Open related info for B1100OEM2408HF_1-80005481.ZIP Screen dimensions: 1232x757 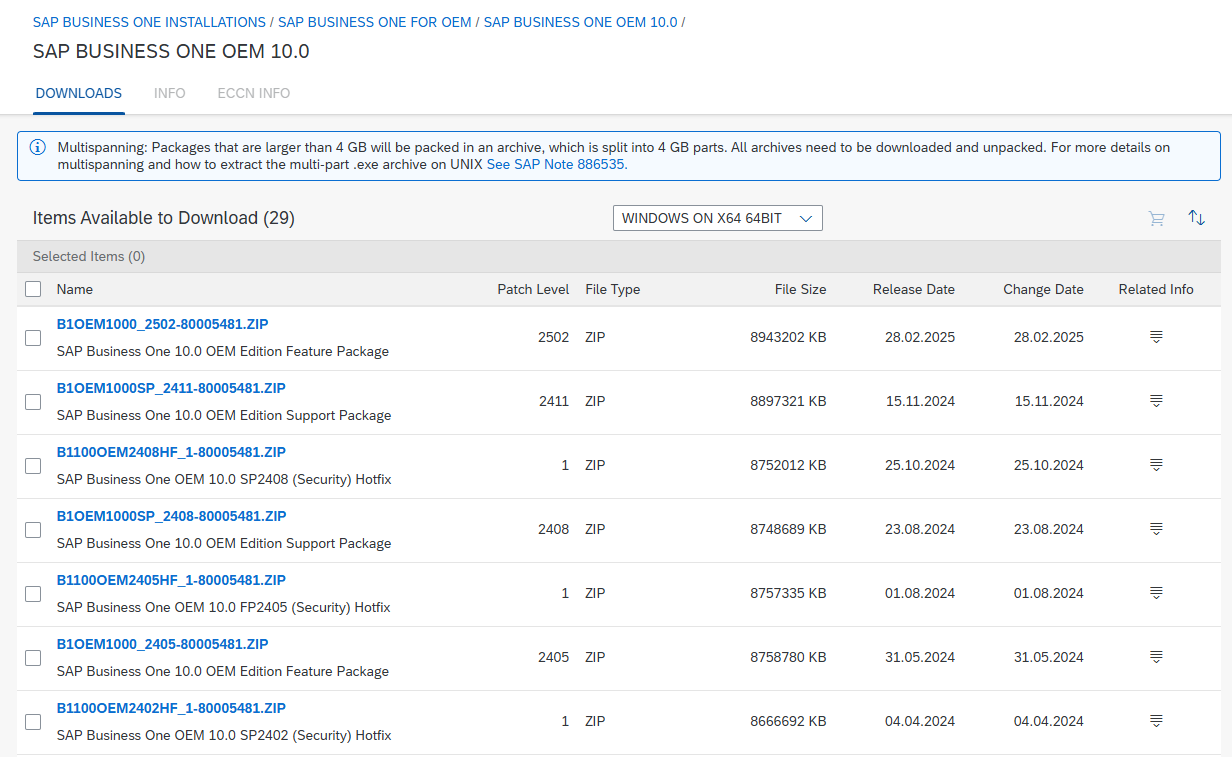click(1156, 465)
